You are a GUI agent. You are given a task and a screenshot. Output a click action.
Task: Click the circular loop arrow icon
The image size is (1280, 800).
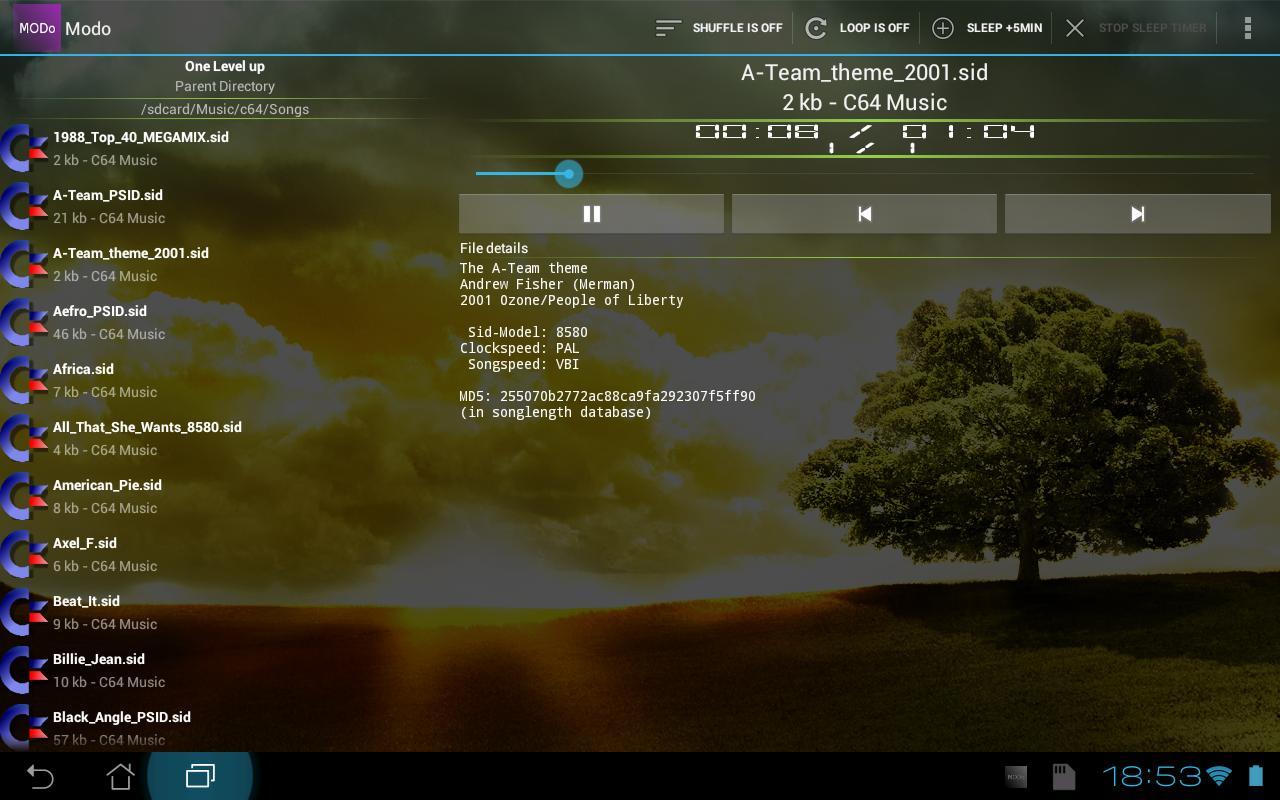[x=816, y=28]
